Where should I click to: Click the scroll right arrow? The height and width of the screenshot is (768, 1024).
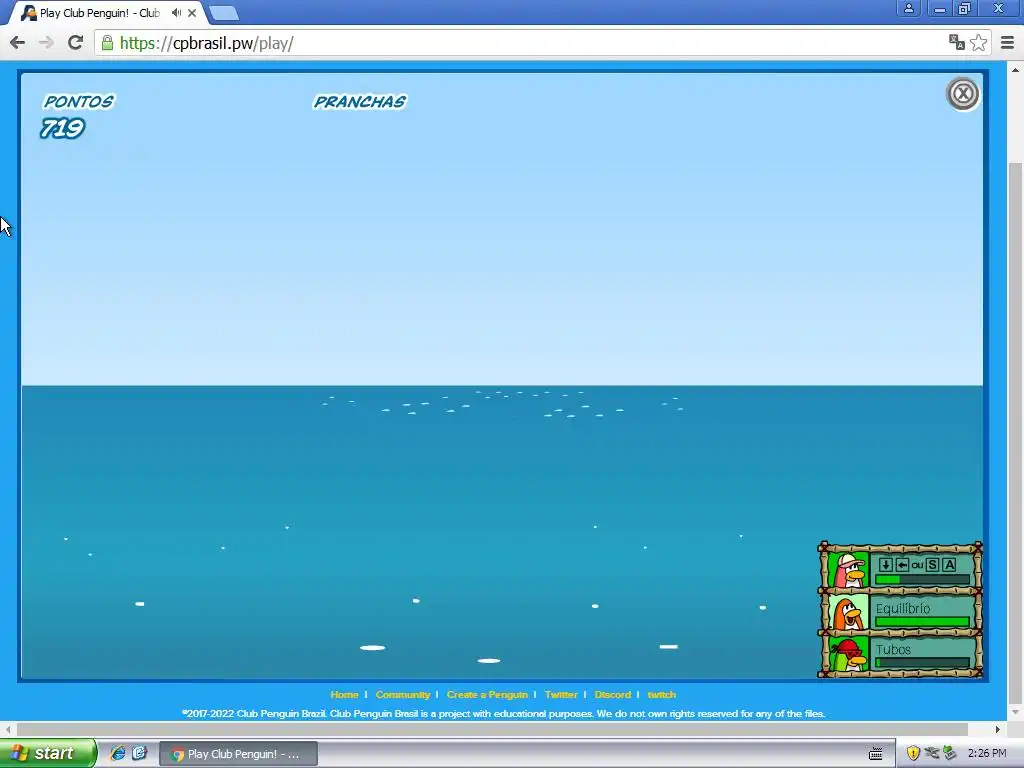[997, 729]
